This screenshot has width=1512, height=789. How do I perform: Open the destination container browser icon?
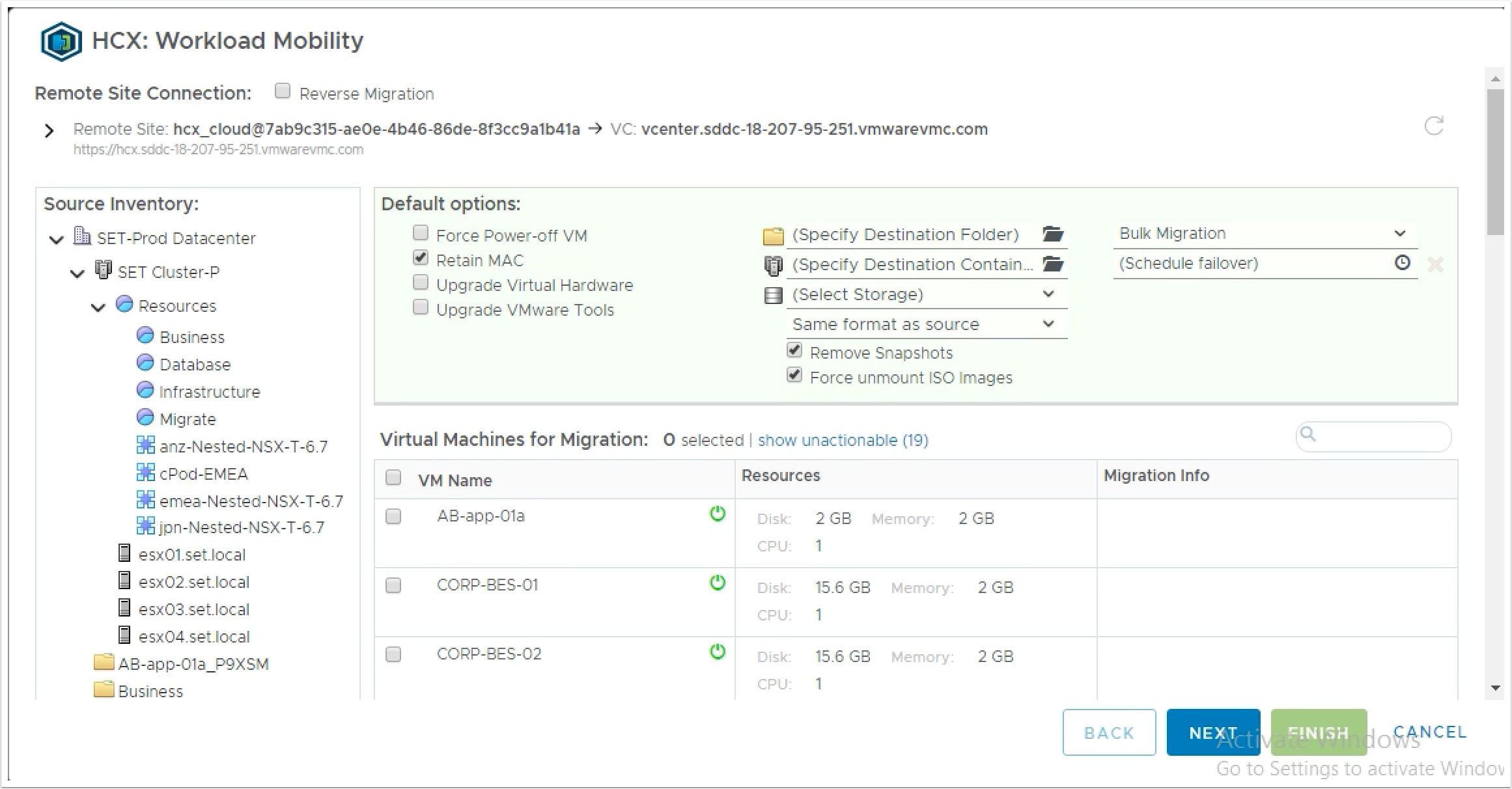click(x=1053, y=263)
